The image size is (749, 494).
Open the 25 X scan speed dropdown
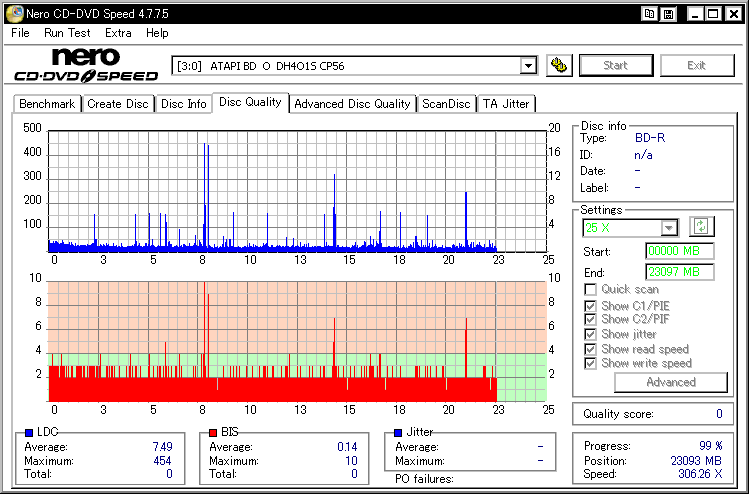pyautogui.click(x=669, y=227)
